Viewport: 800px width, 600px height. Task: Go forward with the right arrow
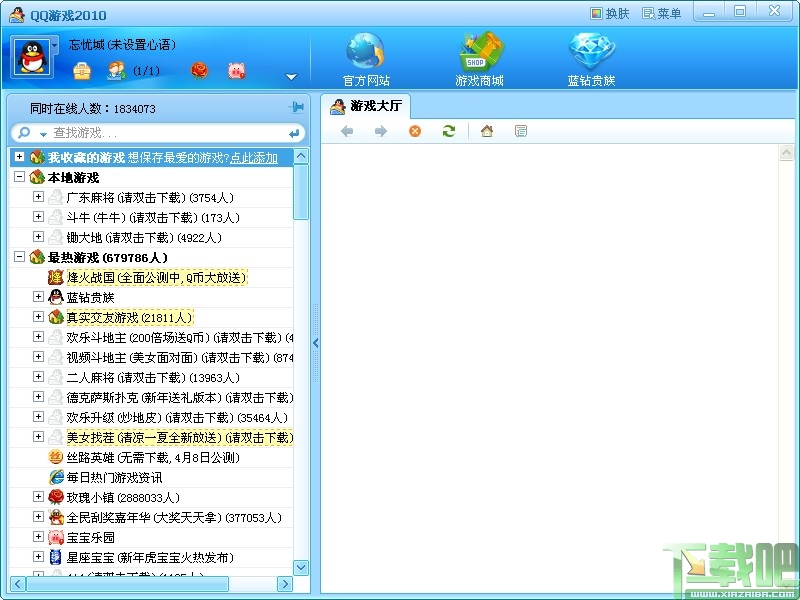(381, 132)
